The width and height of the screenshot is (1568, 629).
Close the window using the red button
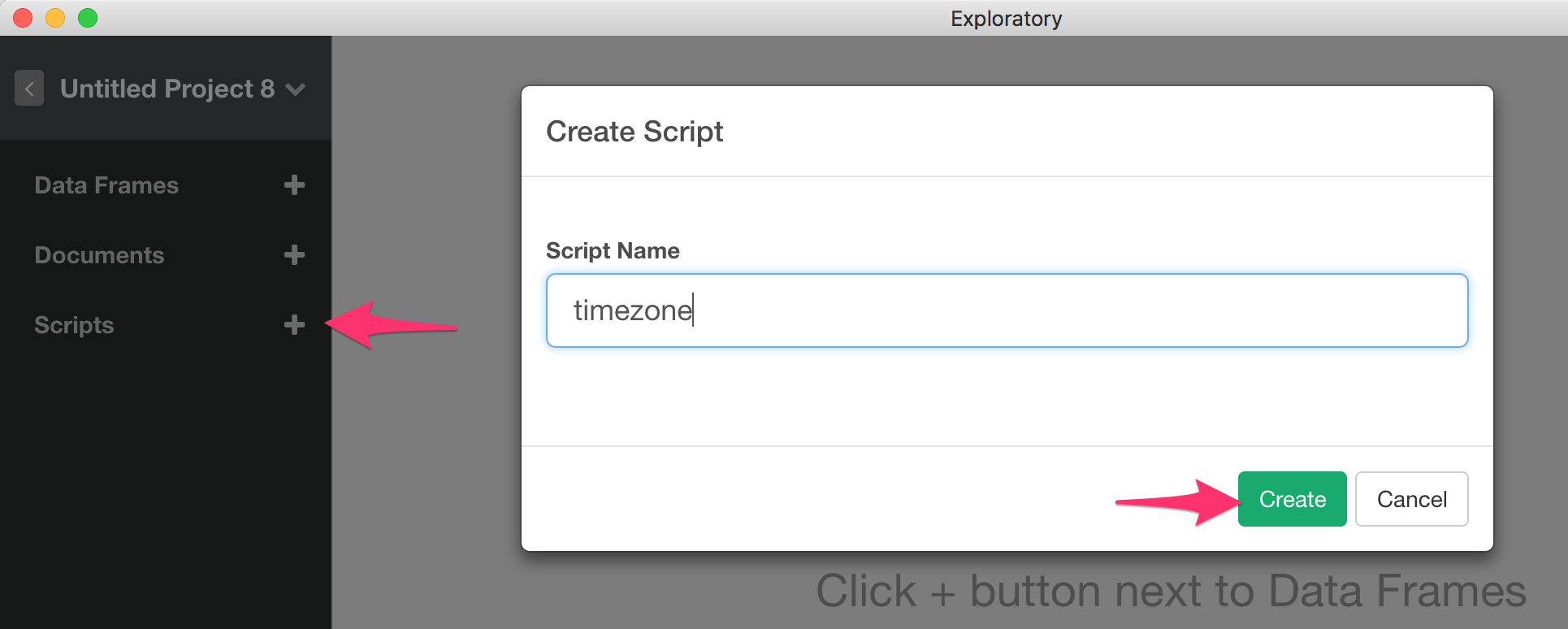coord(23,18)
